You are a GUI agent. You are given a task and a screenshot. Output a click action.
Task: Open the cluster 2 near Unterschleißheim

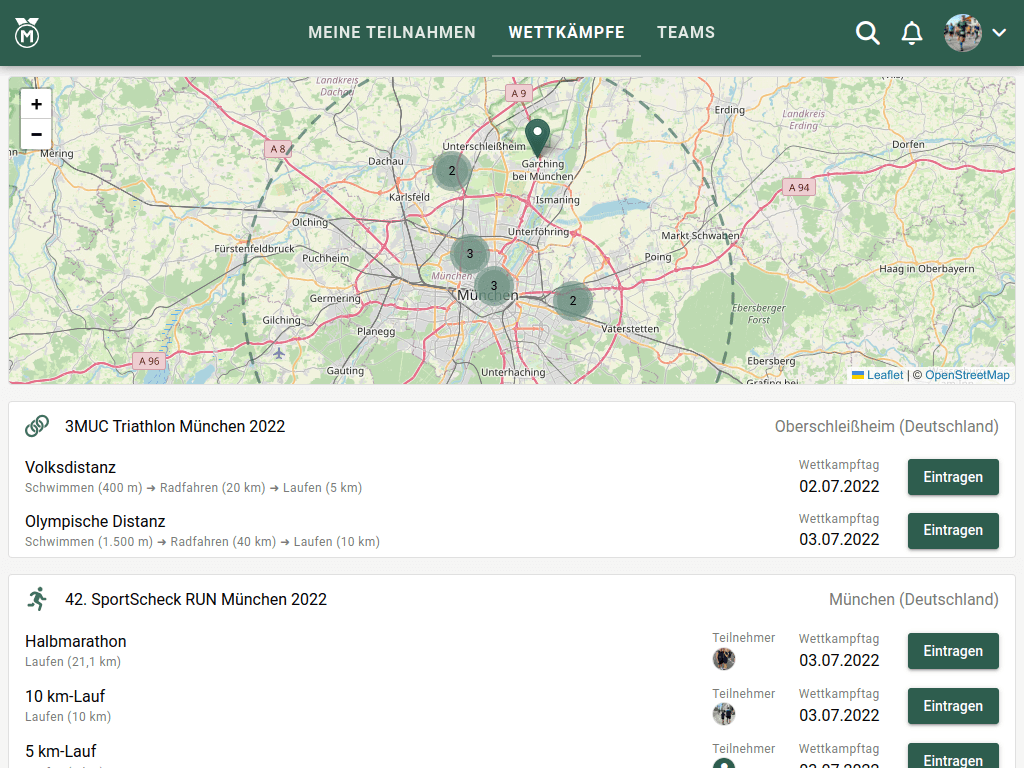[451, 171]
